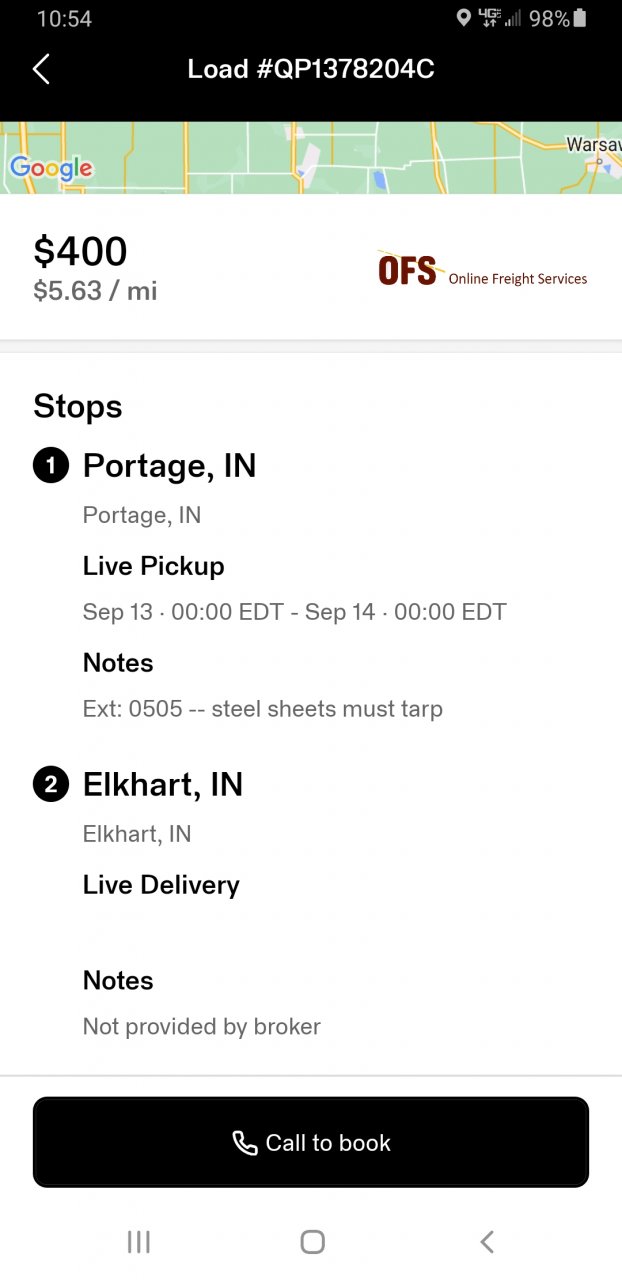Image resolution: width=622 pixels, height=1280 pixels.
Task: Tap the Google logo on map
Action: tap(51, 168)
